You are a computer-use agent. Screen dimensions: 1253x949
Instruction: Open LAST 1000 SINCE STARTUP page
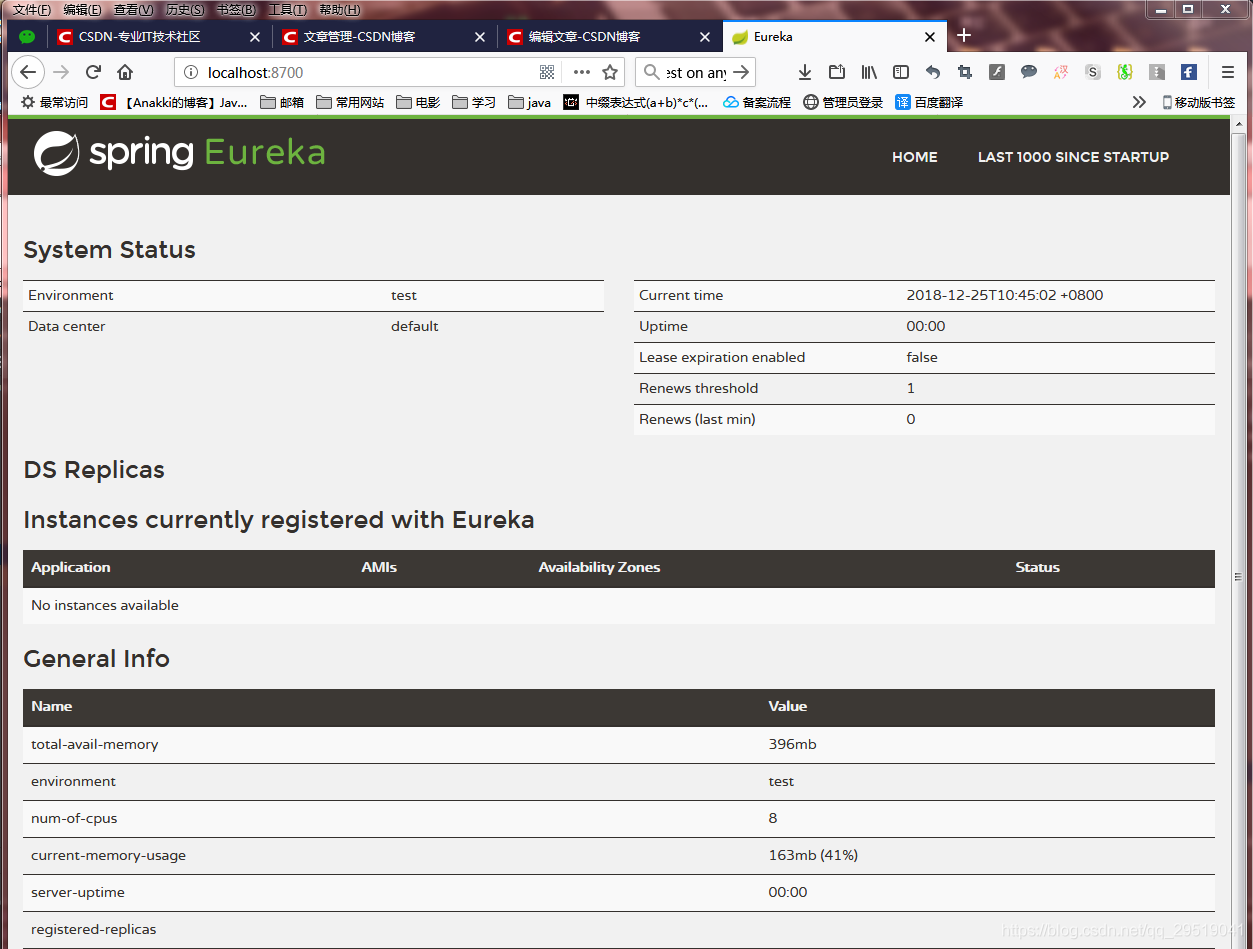[1073, 157]
